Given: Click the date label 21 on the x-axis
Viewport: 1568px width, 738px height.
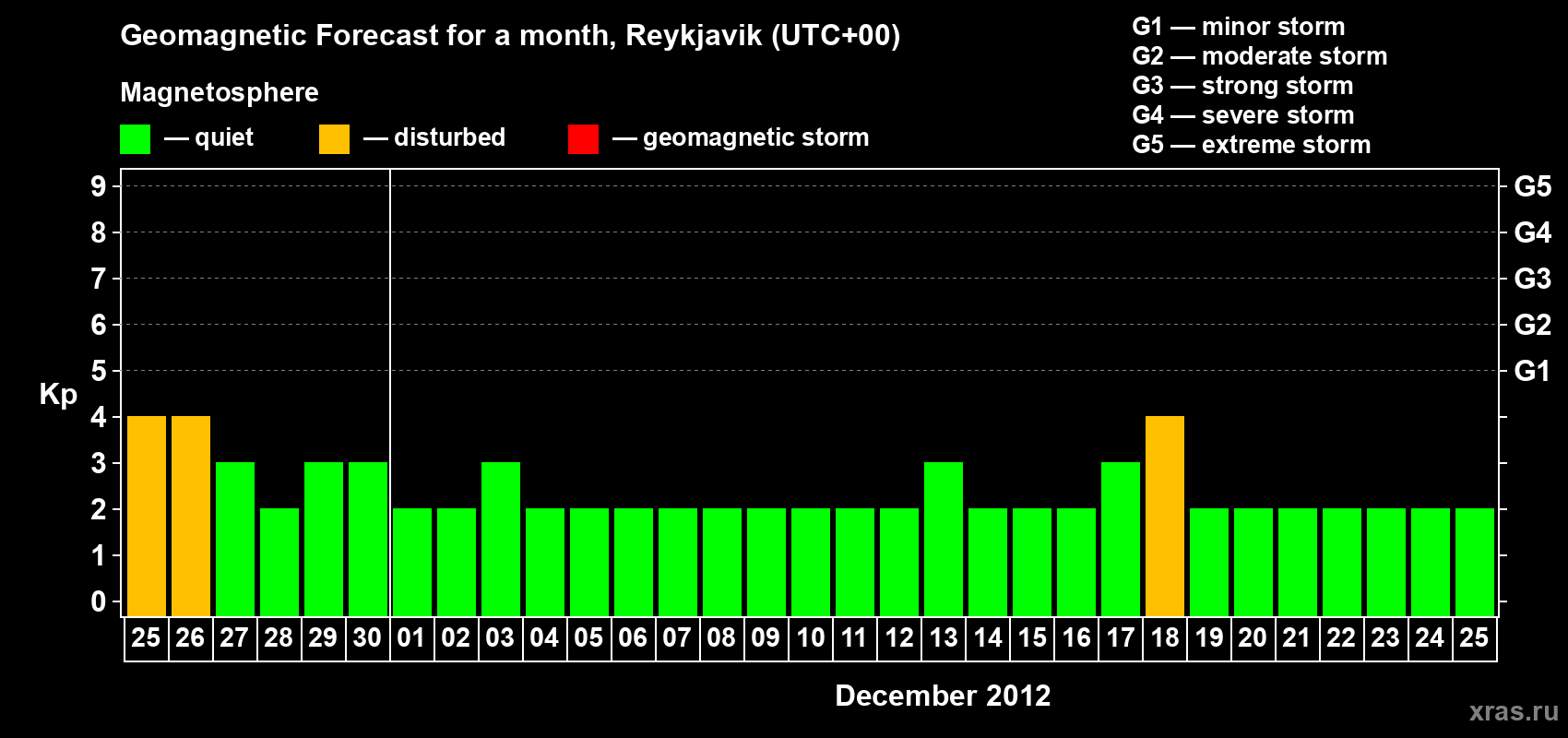Looking at the screenshot, I should (x=1297, y=638).
